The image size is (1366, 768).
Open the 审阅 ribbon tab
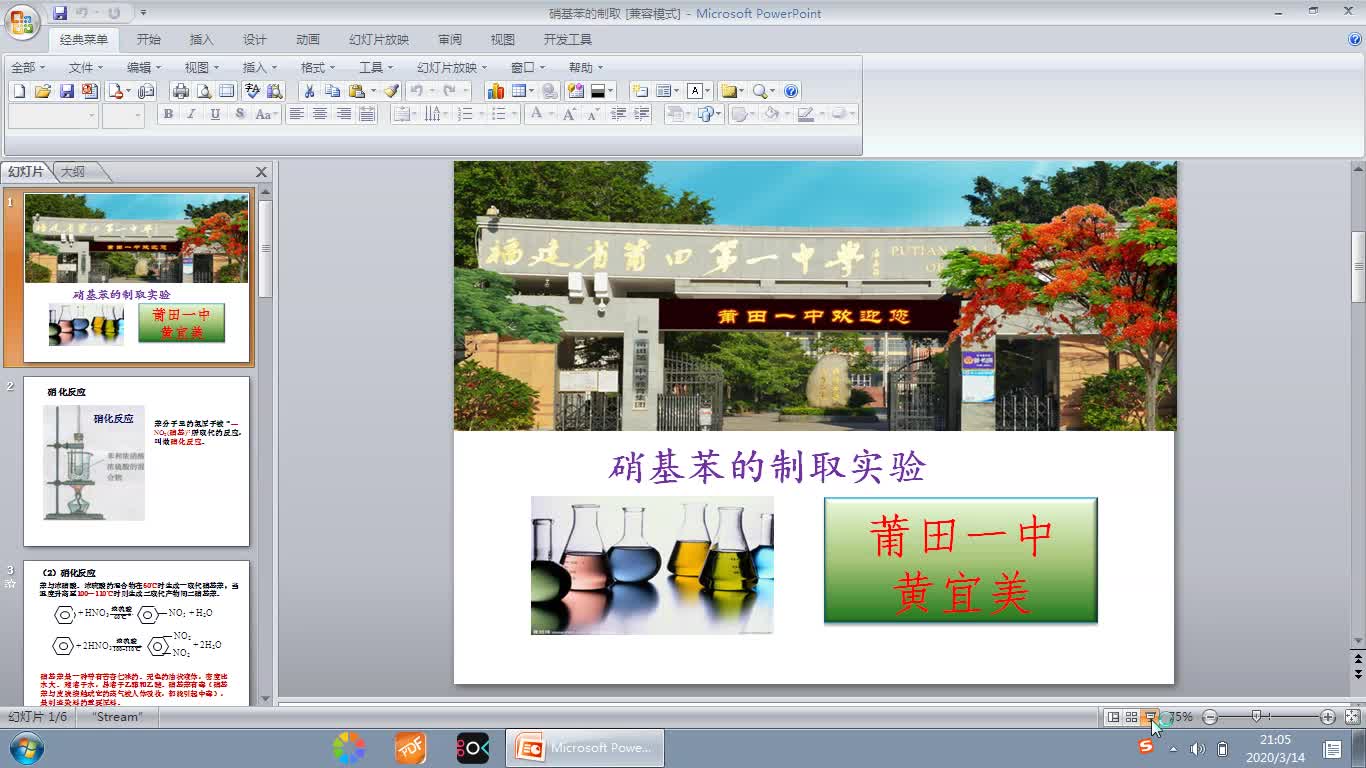pos(450,40)
